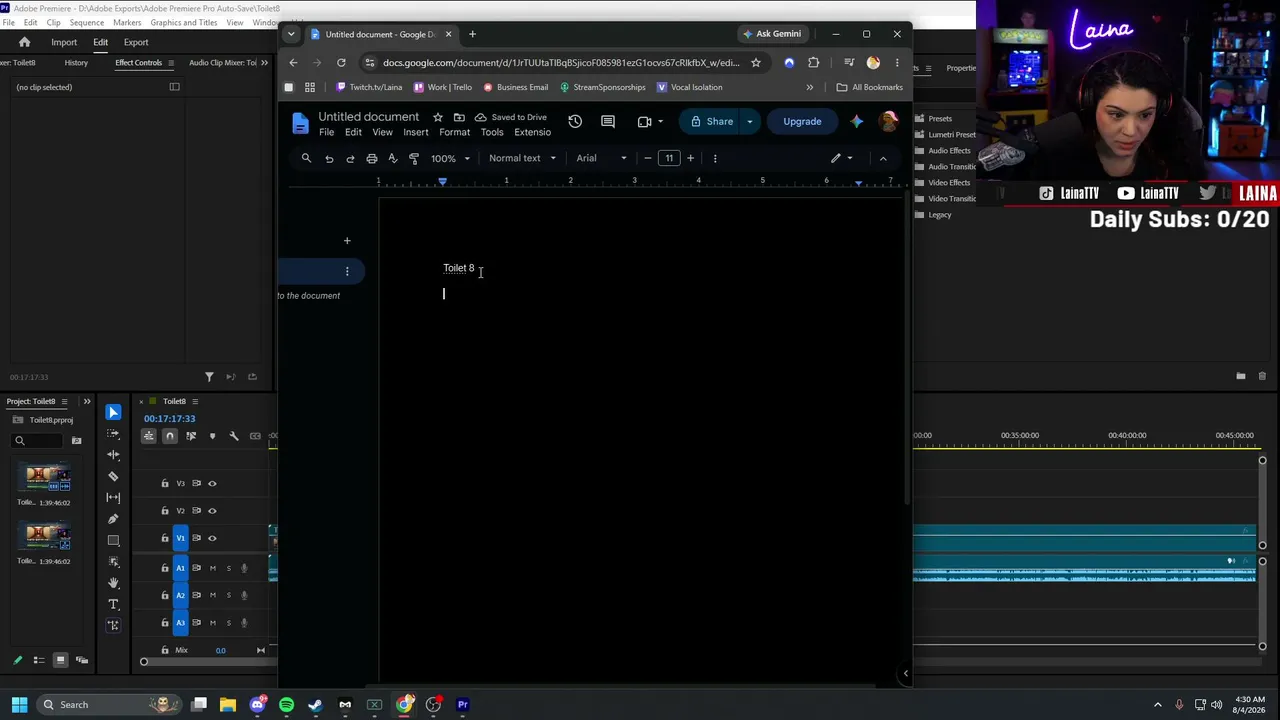The width and height of the screenshot is (1280, 720).
Task: Click the Ask Gemini button
Action: click(x=771, y=34)
